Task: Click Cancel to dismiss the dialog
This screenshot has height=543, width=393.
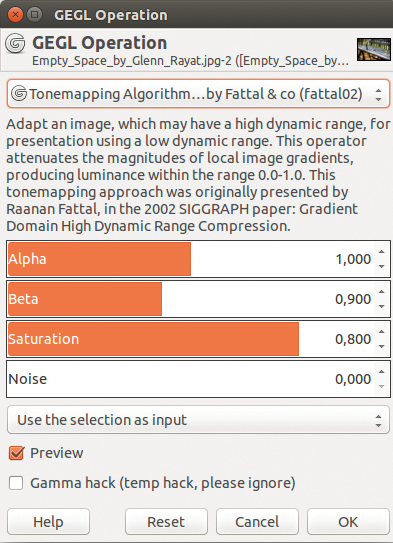Action: point(257,522)
